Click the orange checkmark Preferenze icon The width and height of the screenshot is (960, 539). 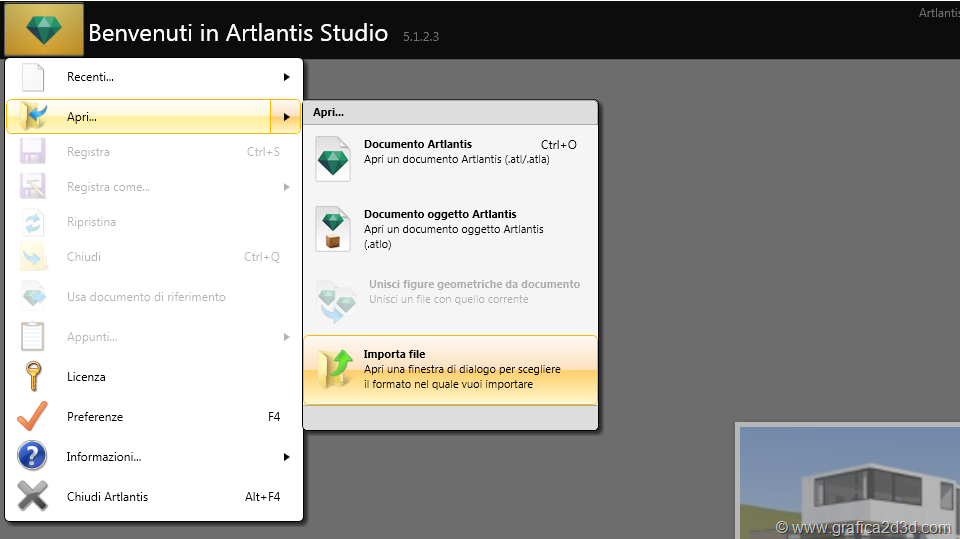click(x=33, y=417)
